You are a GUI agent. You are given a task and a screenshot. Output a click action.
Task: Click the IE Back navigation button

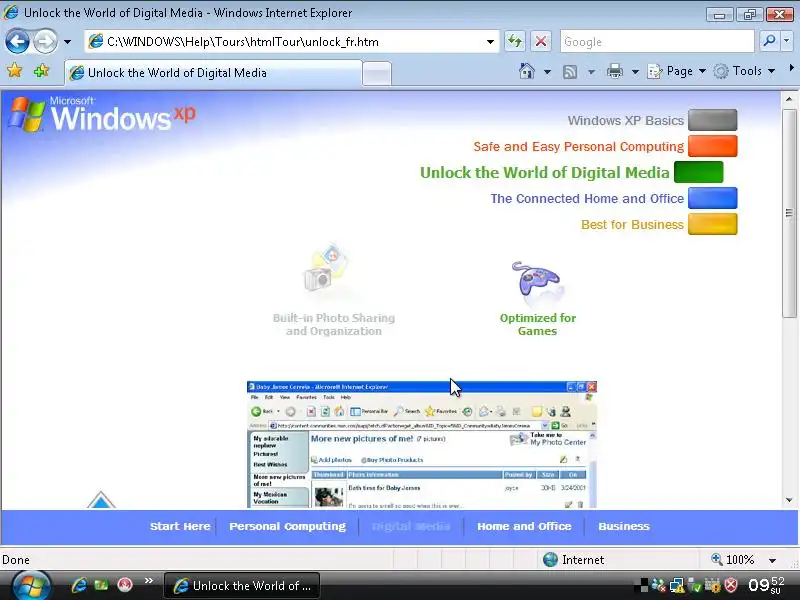tap(17, 42)
